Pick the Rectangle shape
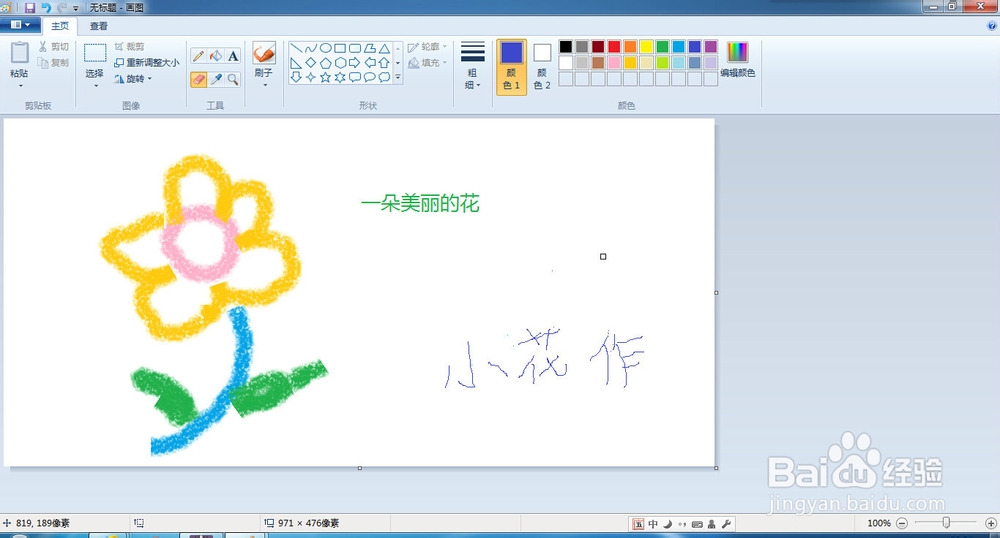Image resolution: width=1000 pixels, height=538 pixels. 340,48
